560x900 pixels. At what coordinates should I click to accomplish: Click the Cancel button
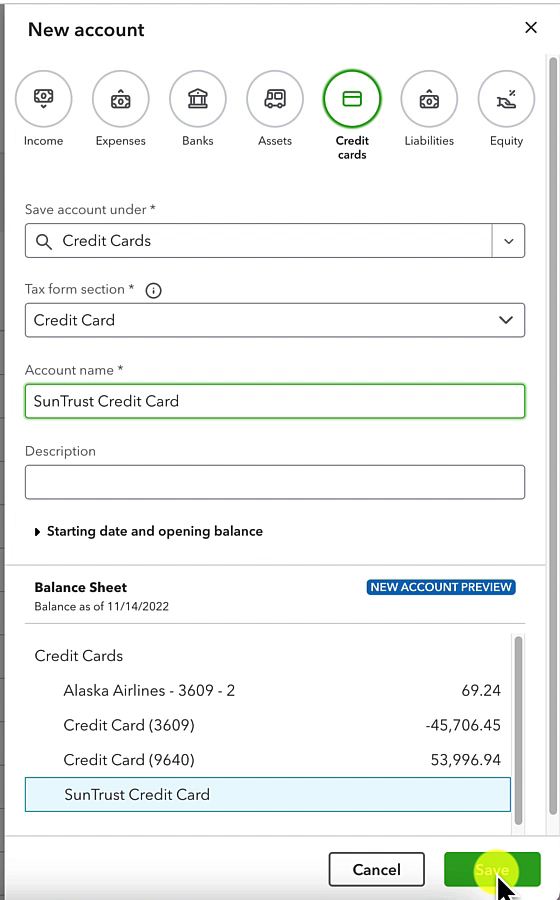[376, 870]
